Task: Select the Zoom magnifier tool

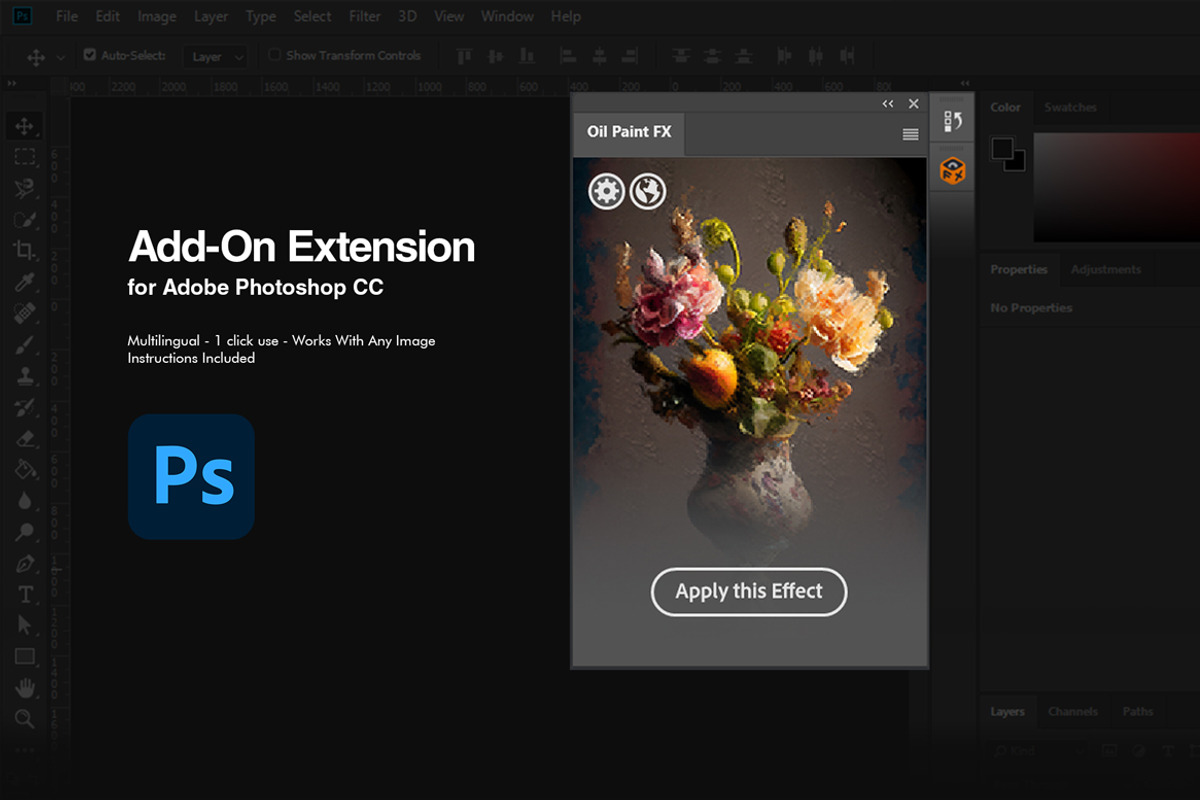Action: coord(25,718)
